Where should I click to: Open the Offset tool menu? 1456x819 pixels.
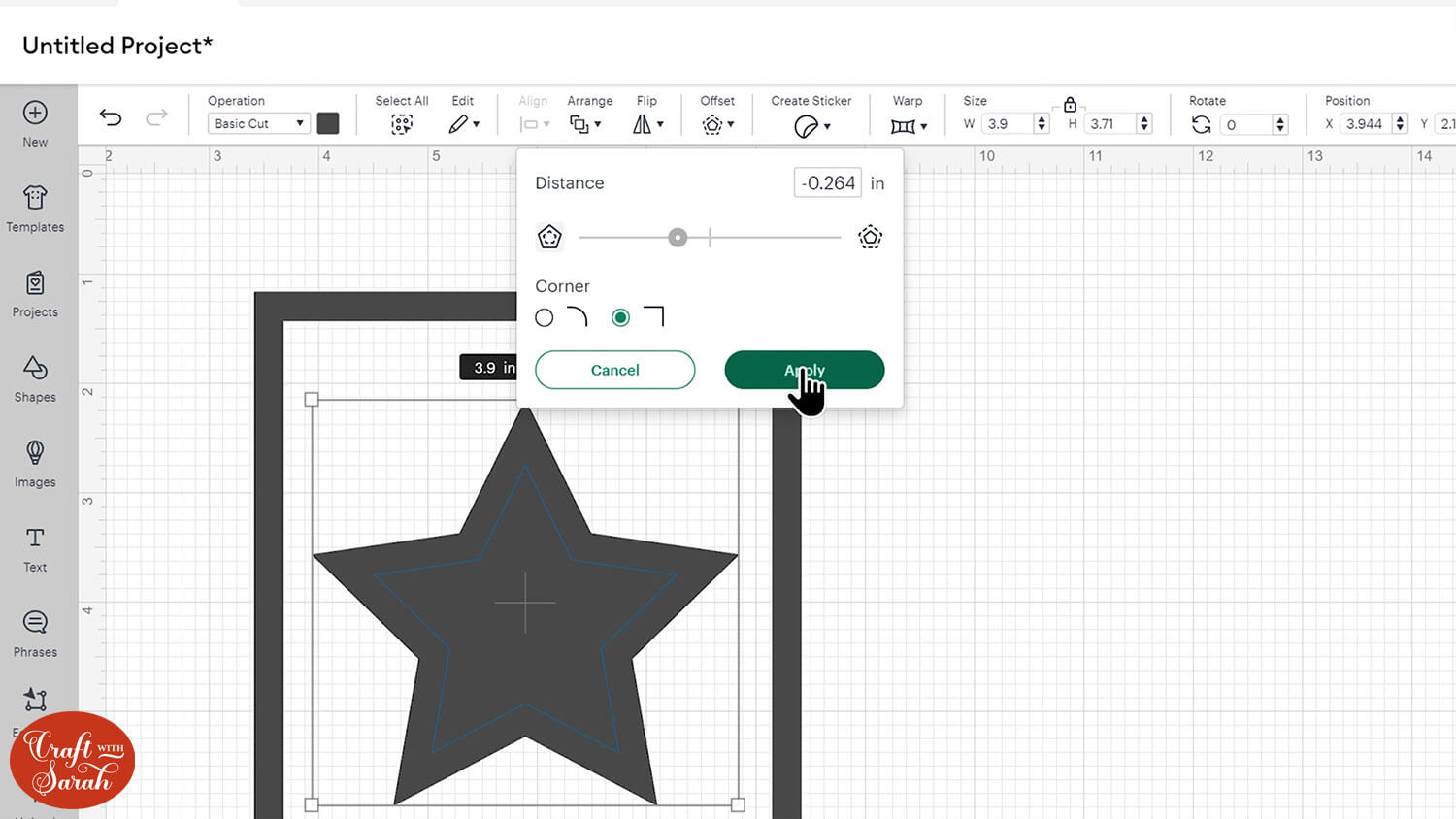717,124
